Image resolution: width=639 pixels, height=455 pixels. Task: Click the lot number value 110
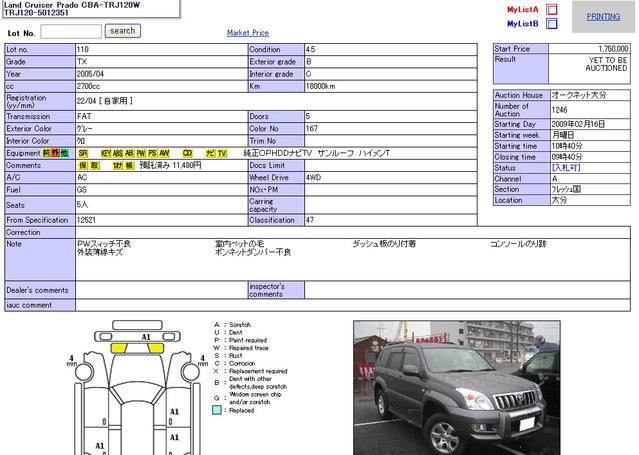(x=82, y=49)
